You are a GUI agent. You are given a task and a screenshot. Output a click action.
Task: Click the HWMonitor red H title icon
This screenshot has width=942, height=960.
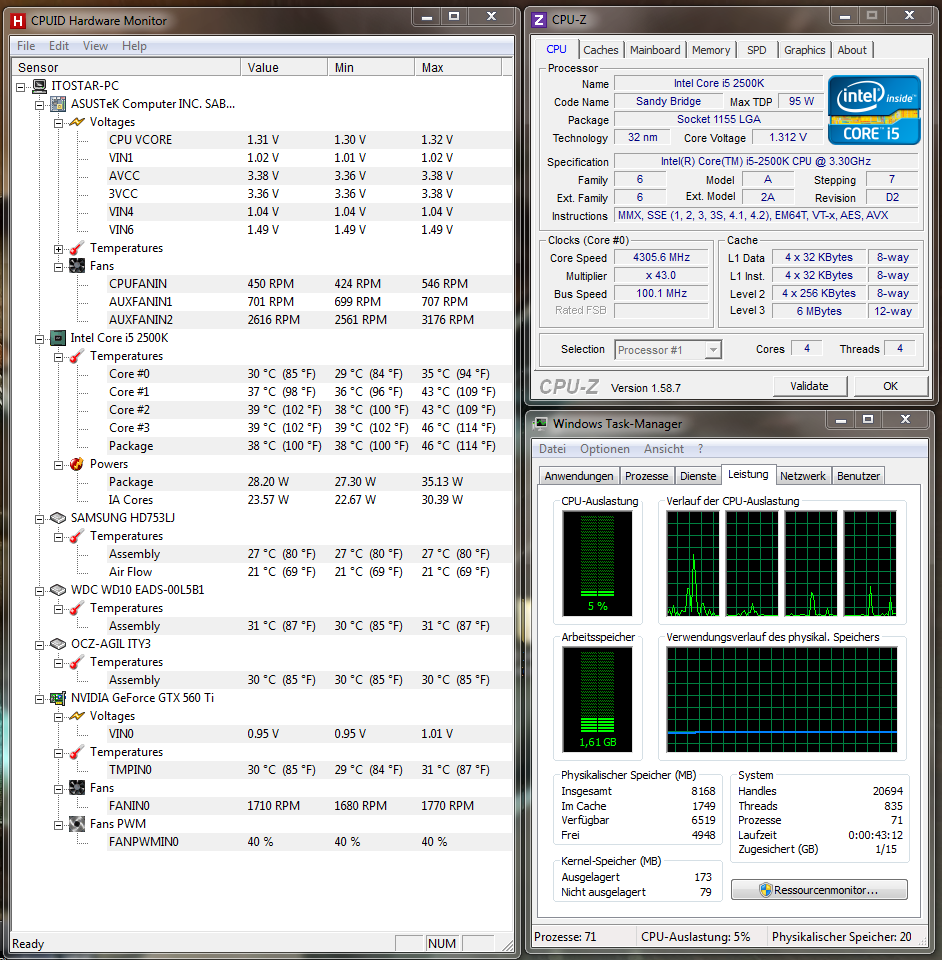coord(18,21)
